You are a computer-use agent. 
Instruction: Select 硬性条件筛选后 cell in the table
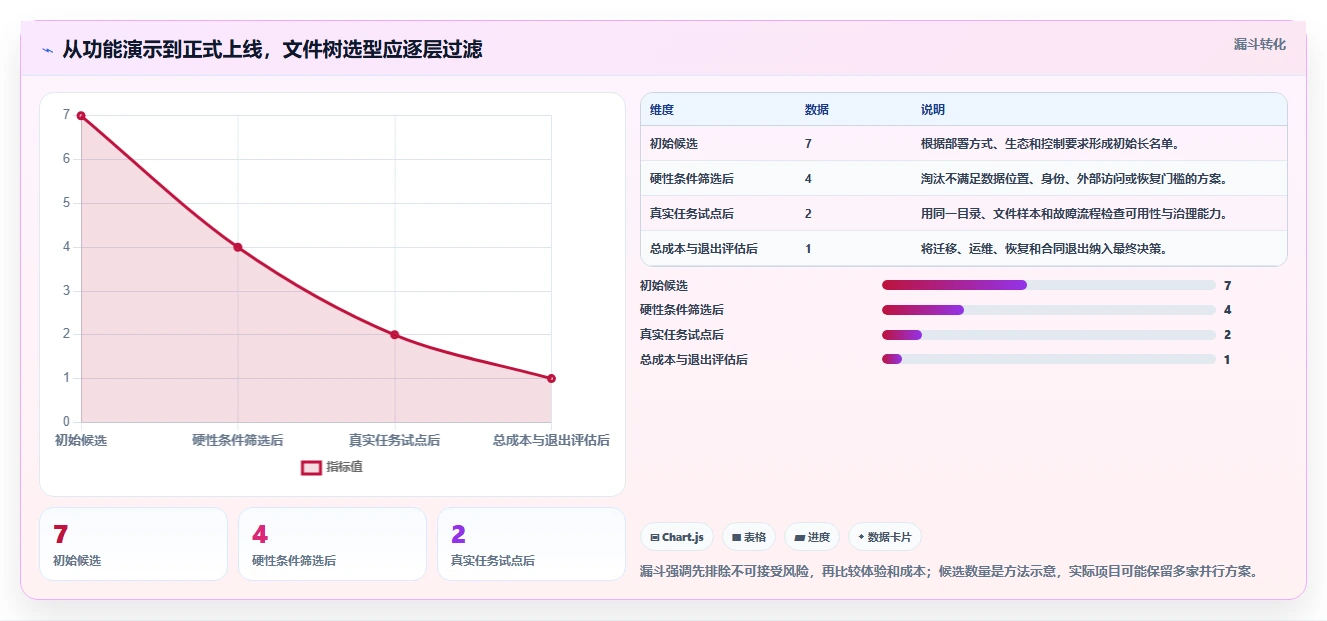pyautogui.click(x=692, y=179)
